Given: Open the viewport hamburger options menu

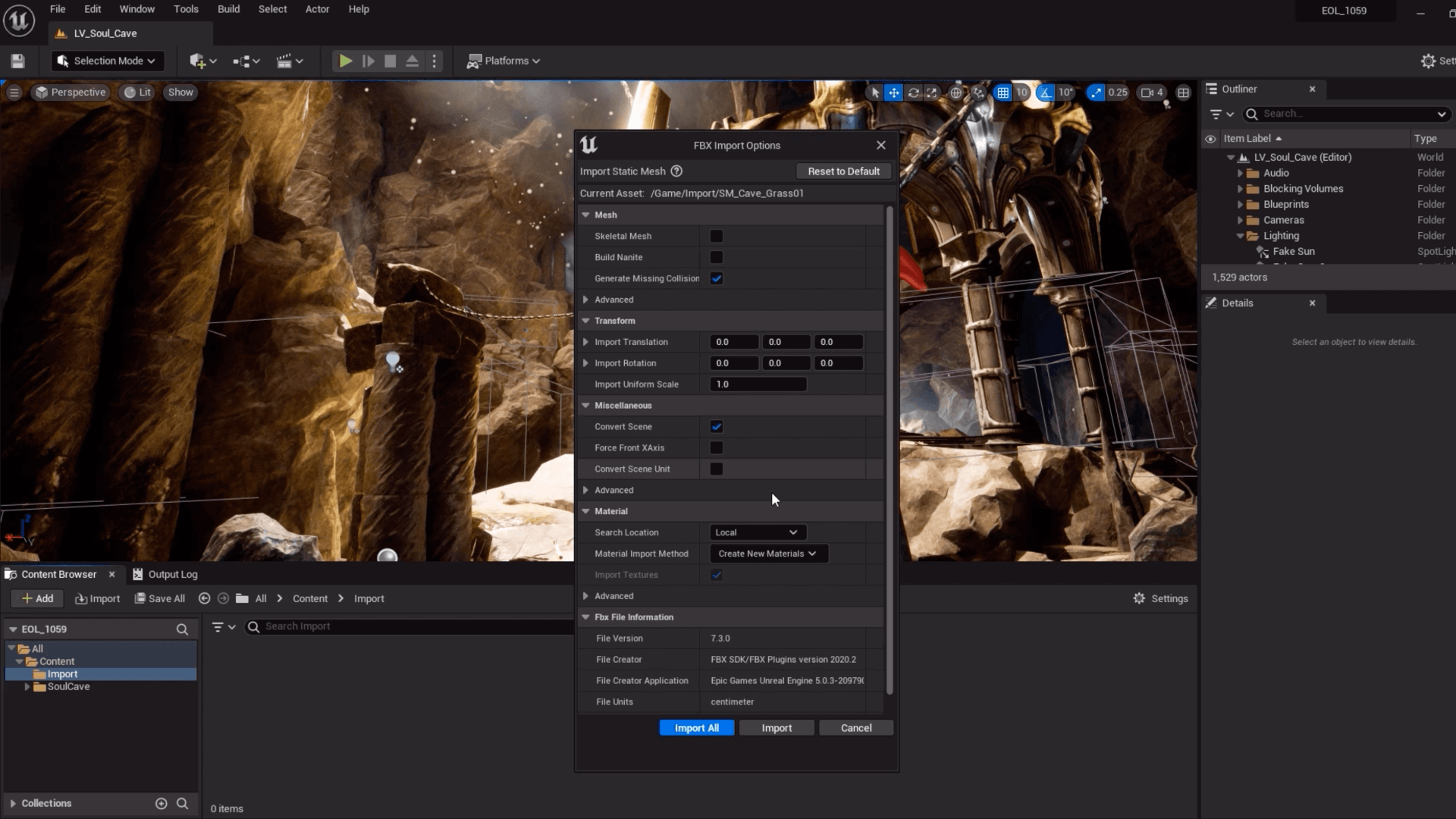Looking at the screenshot, I should coord(14,93).
